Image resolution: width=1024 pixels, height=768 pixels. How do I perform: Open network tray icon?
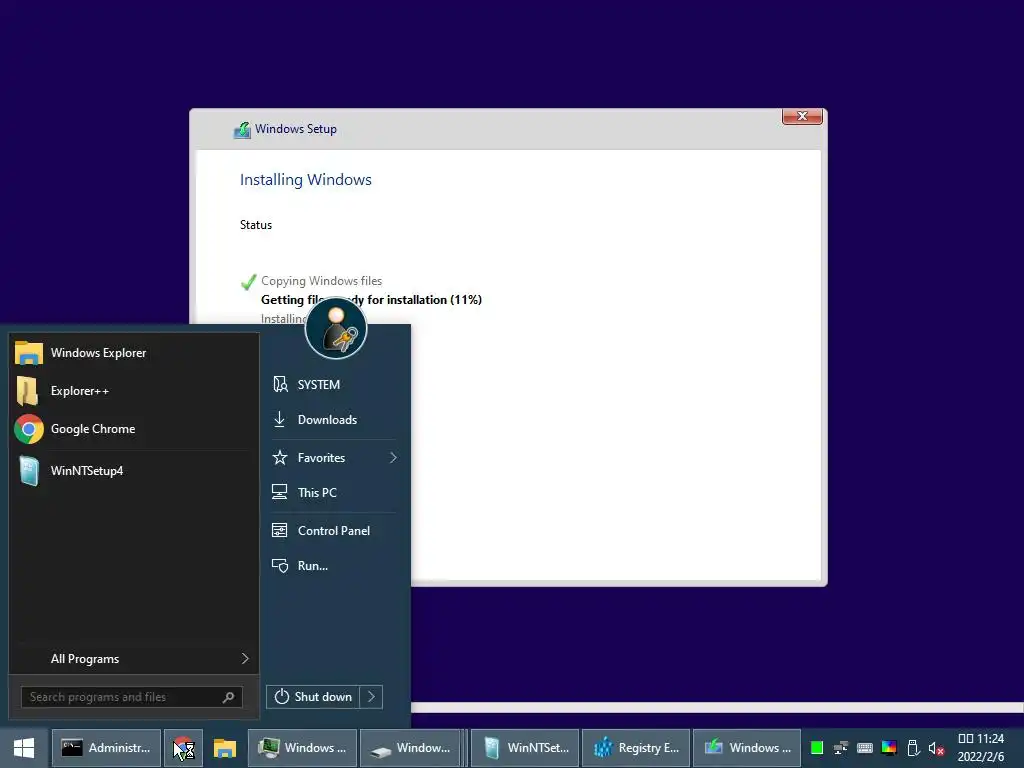[841, 748]
